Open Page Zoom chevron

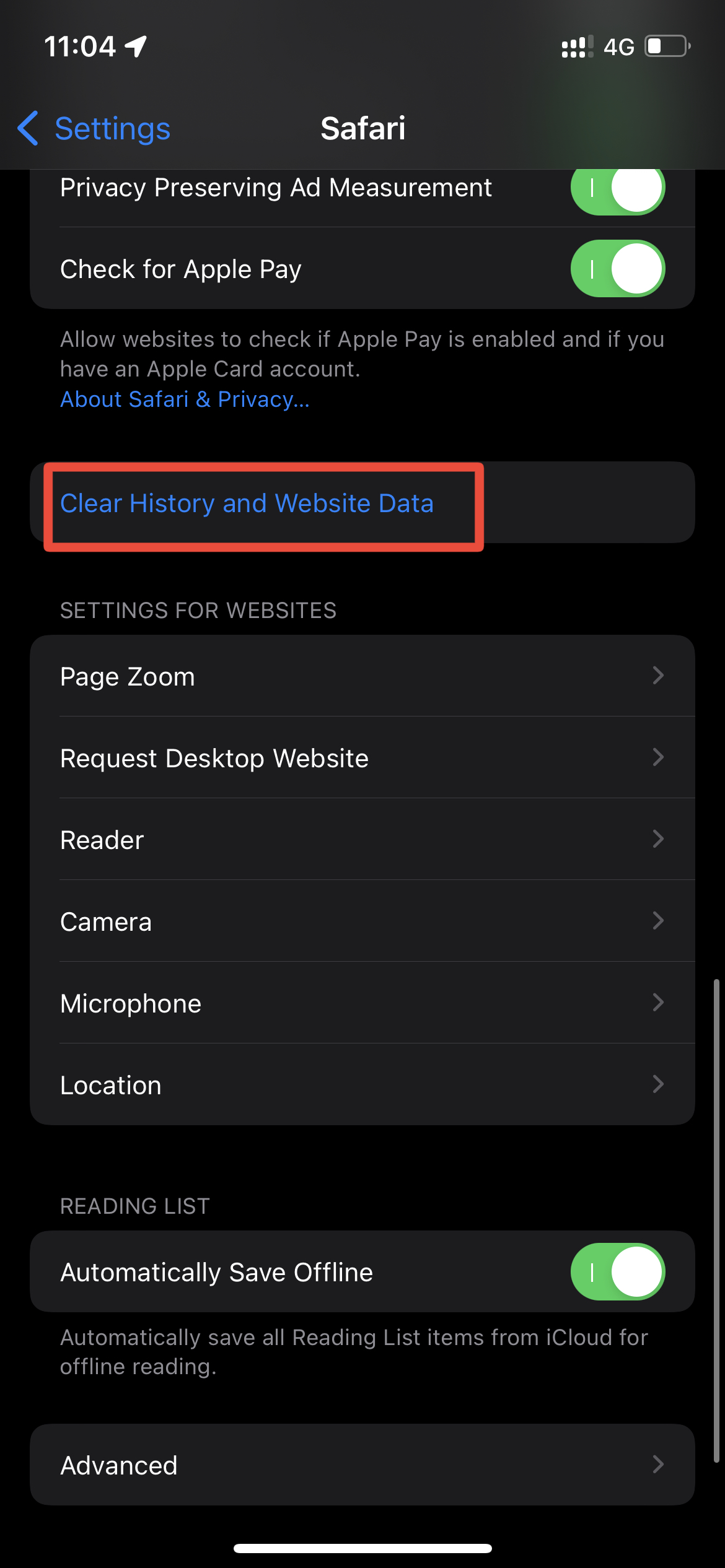(659, 676)
